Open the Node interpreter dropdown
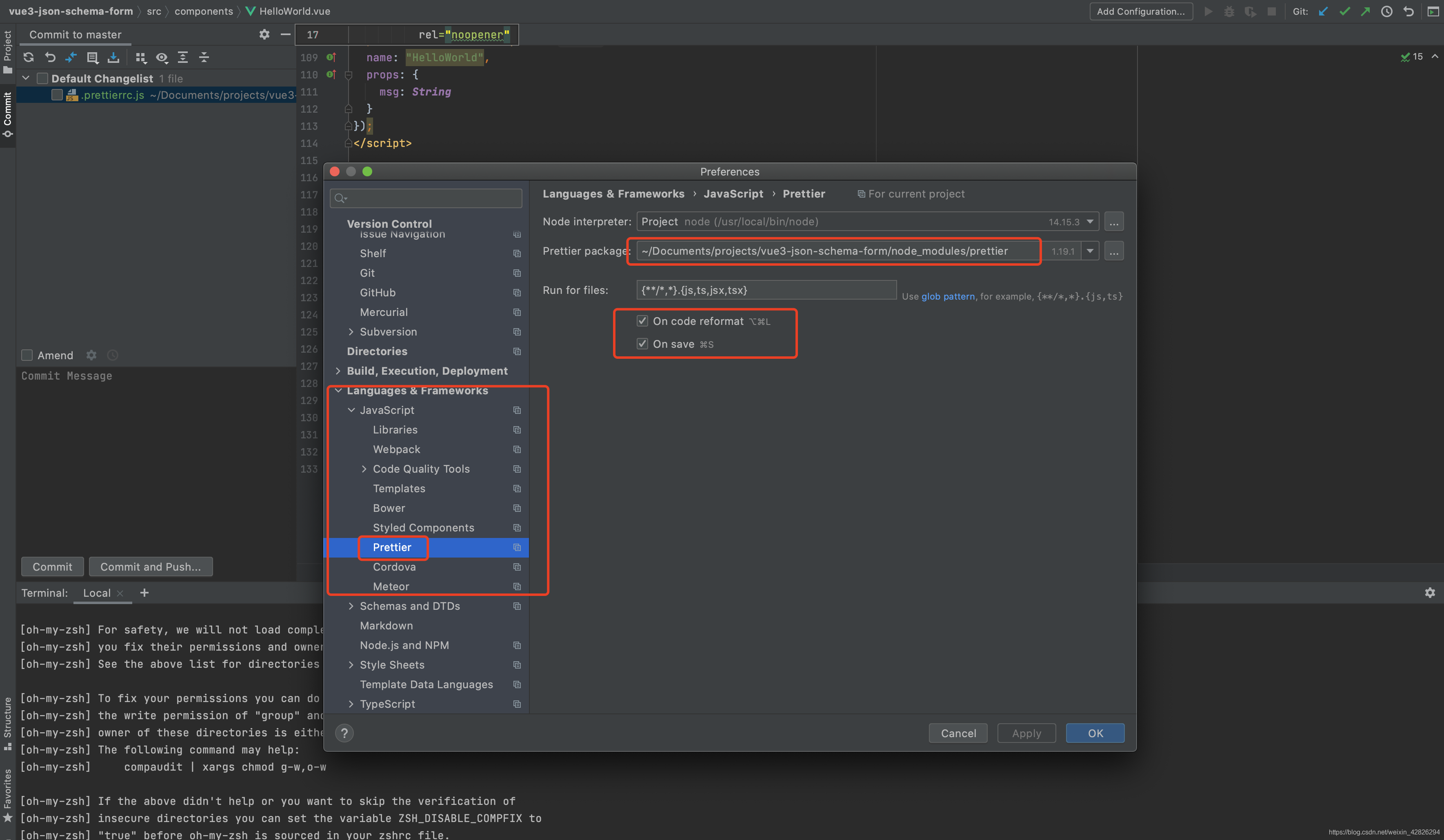This screenshot has height=840, width=1444. coord(1090,222)
